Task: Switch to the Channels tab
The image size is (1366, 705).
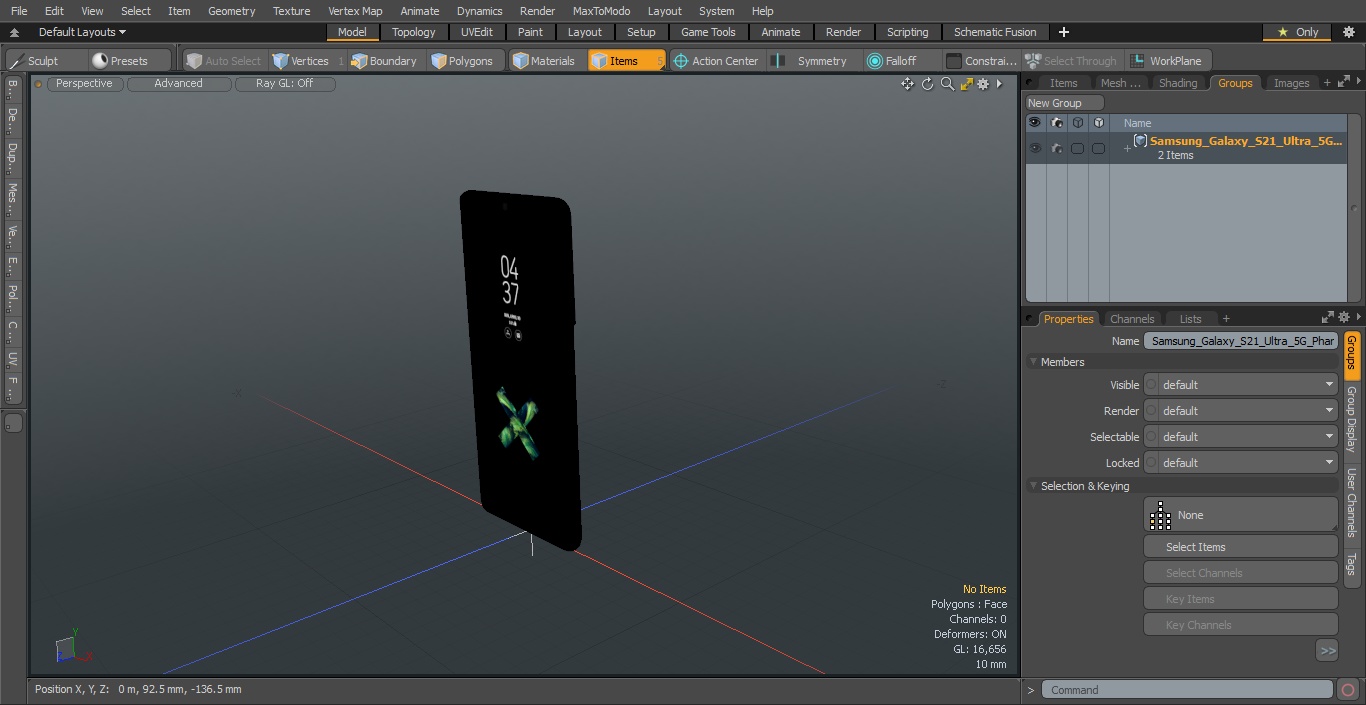Action: coord(1132,319)
